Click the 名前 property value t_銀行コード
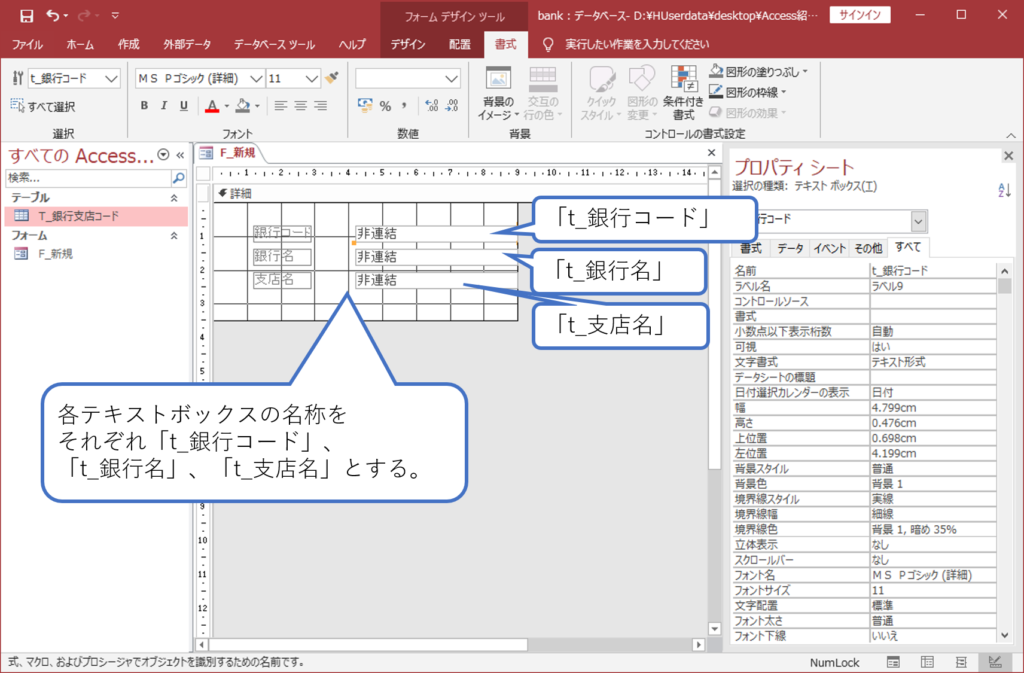Image resolution: width=1024 pixels, height=673 pixels. coord(933,271)
